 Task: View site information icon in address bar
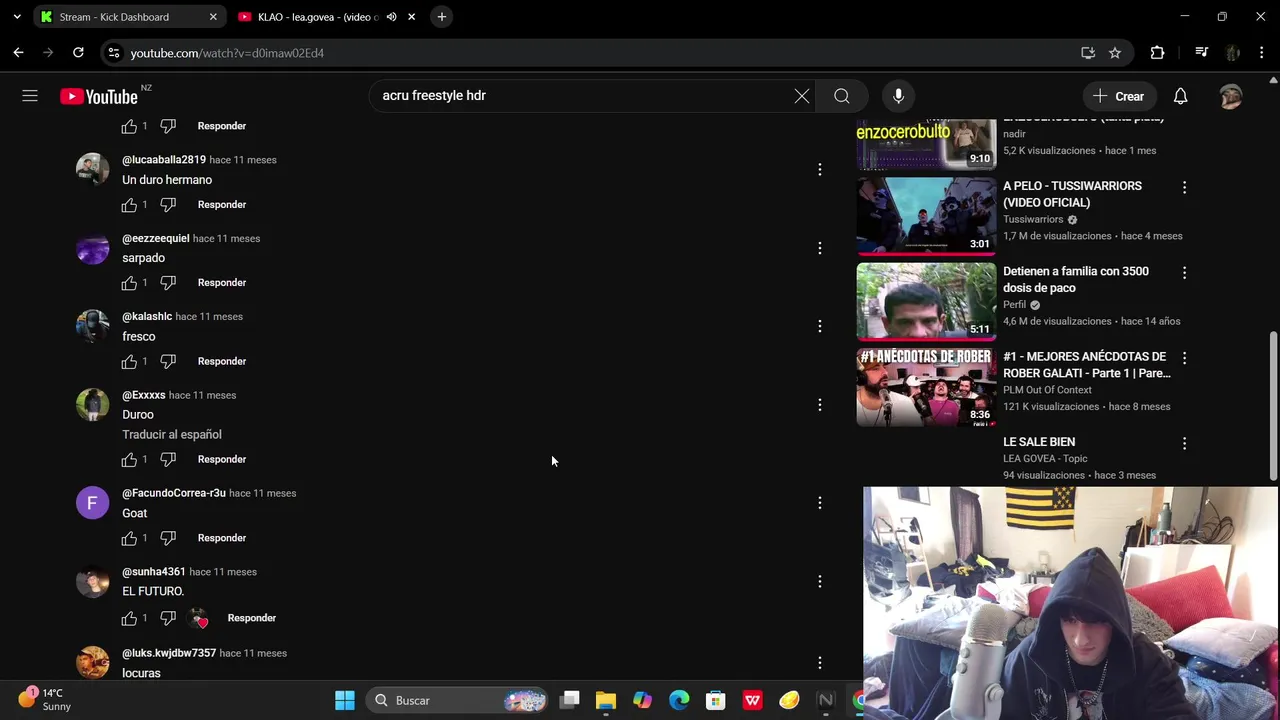coord(114,53)
